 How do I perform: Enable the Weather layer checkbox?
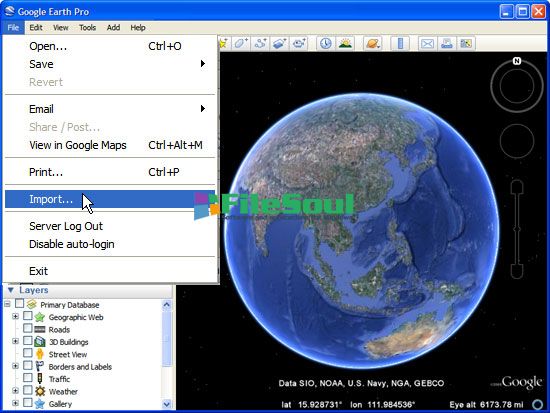28,390
